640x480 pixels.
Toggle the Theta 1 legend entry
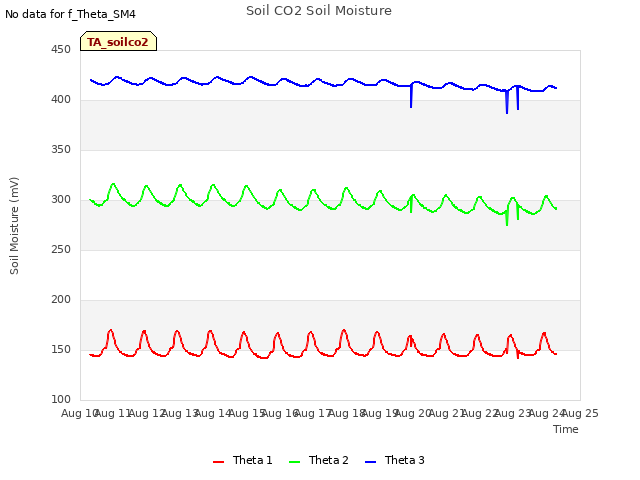click(242, 460)
